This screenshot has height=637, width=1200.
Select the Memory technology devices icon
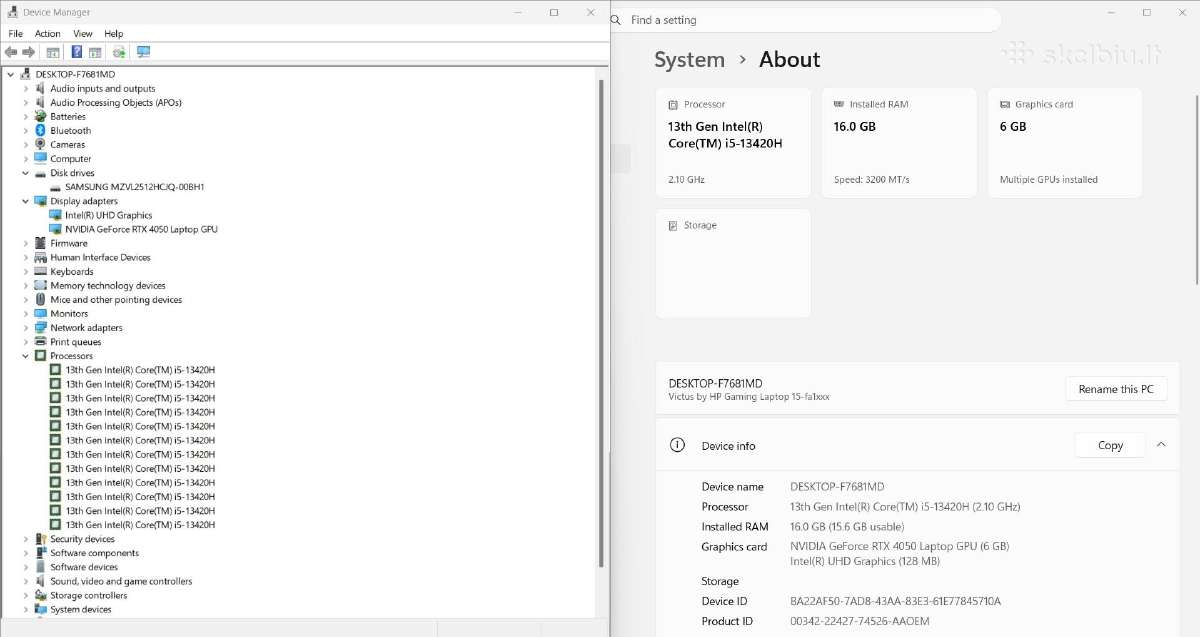click(x=40, y=285)
